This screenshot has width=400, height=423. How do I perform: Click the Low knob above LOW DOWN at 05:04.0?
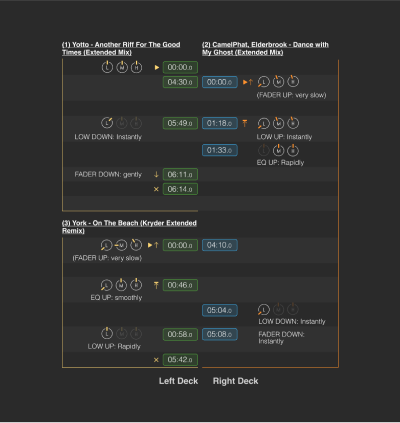[x=263, y=310]
